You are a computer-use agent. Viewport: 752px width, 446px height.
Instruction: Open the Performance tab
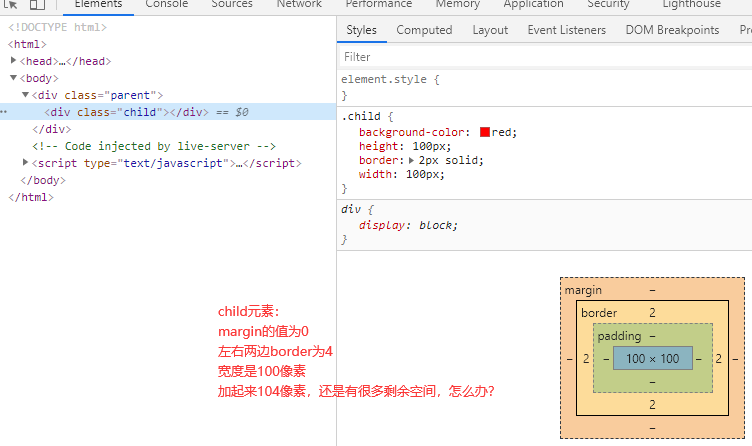click(379, 4)
